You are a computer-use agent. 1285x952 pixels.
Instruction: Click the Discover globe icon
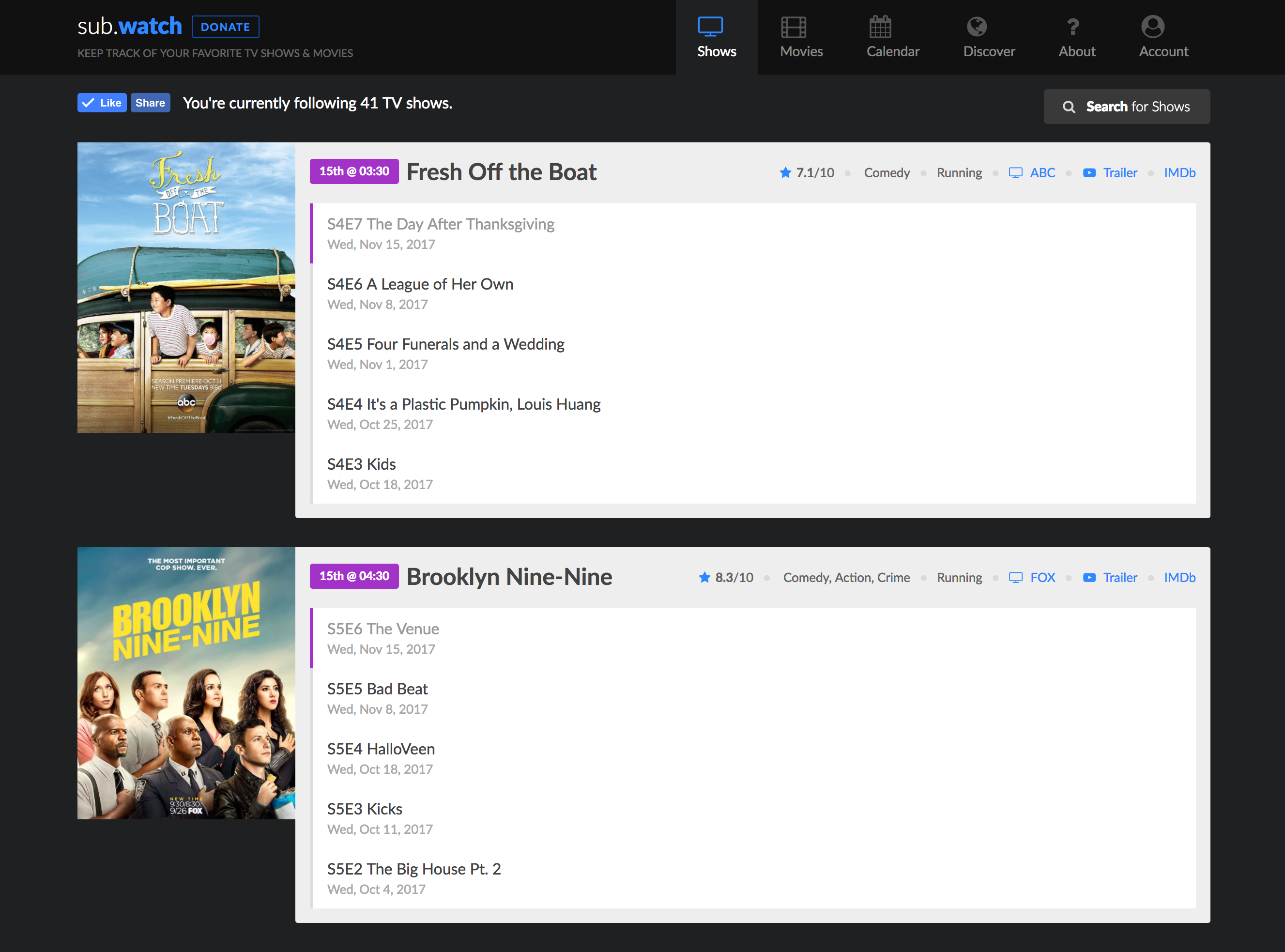coord(976,27)
